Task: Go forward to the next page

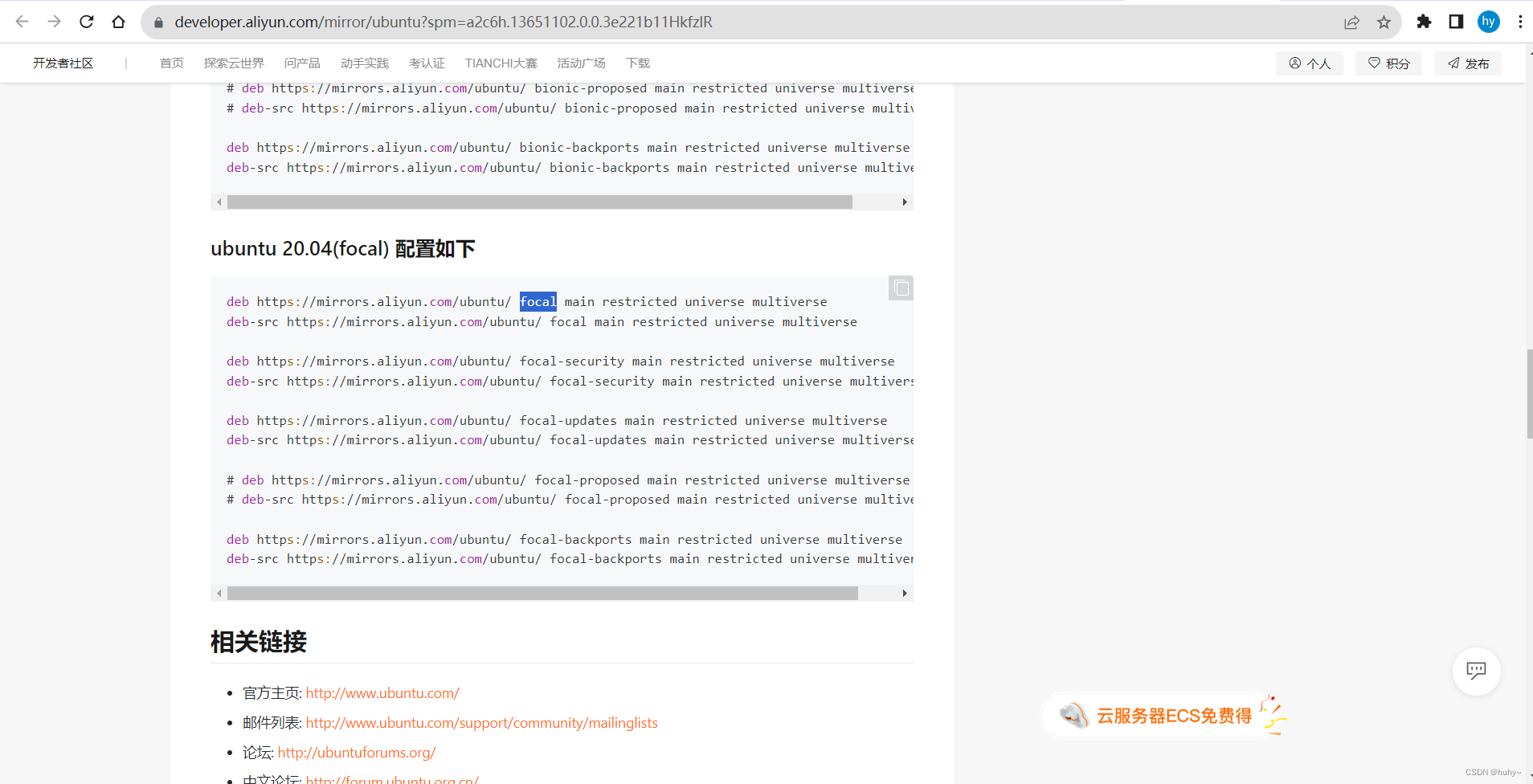Action: pyautogui.click(x=55, y=22)
